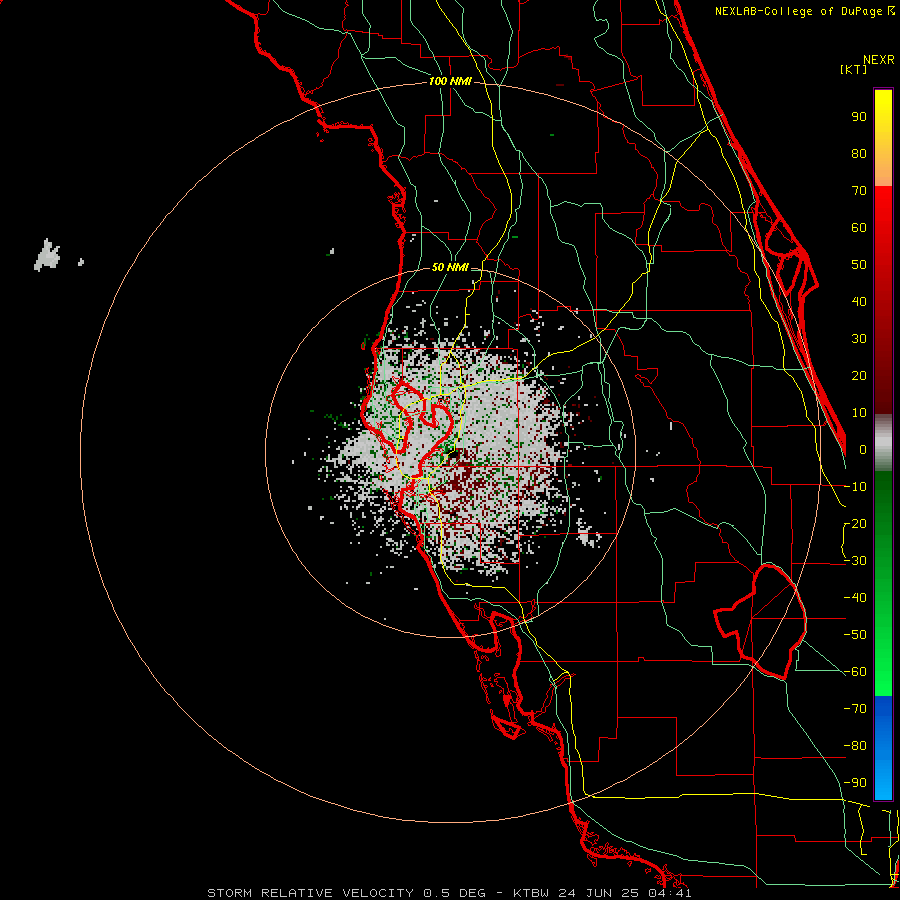This screenshot has width=900, height=900.
Task: Click the 60 value on velocity scale
Action: pos(859,228)
